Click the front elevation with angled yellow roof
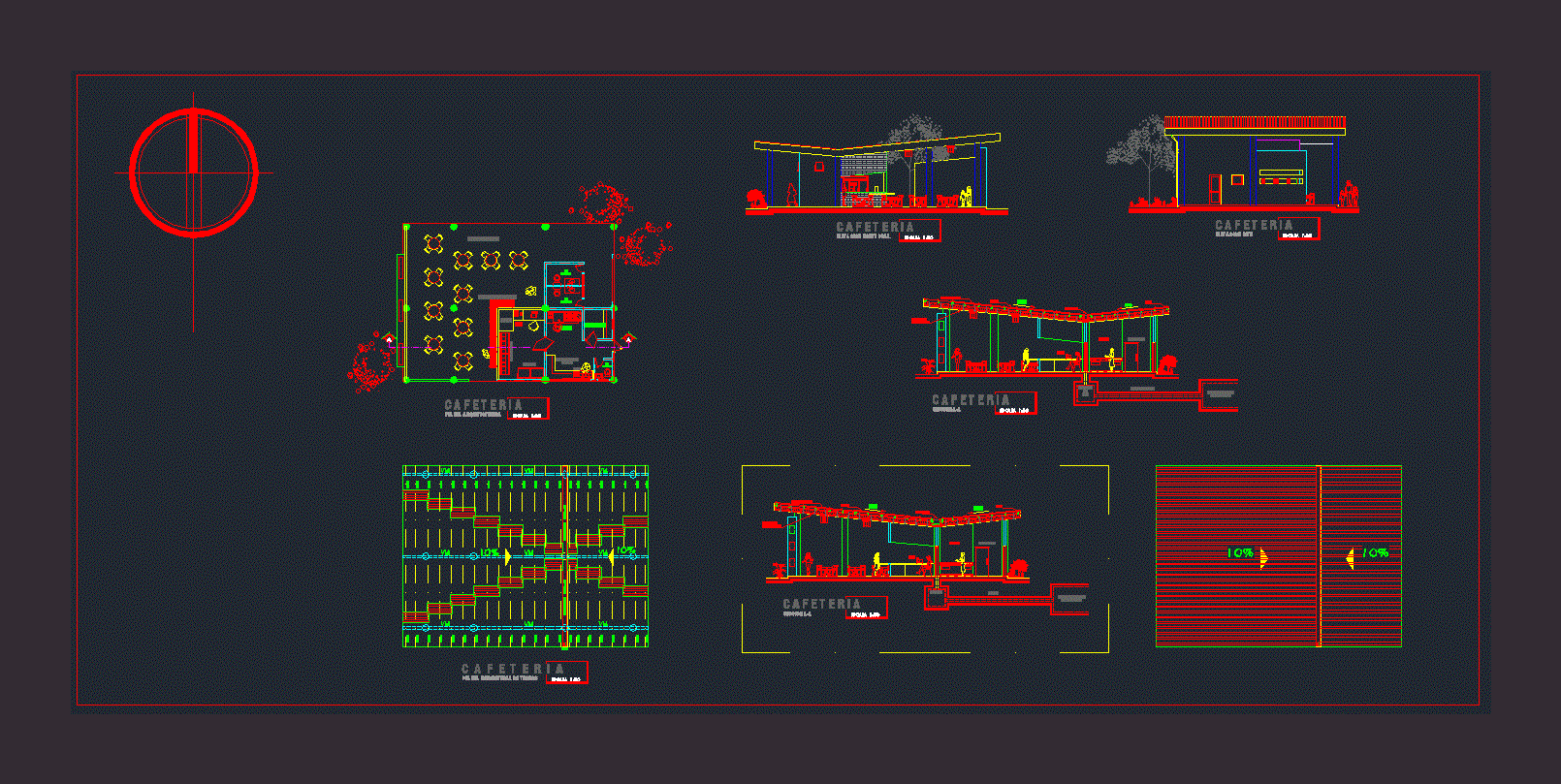The height and width of the screenshot is (784, 1561). click(x=877, y=172)
